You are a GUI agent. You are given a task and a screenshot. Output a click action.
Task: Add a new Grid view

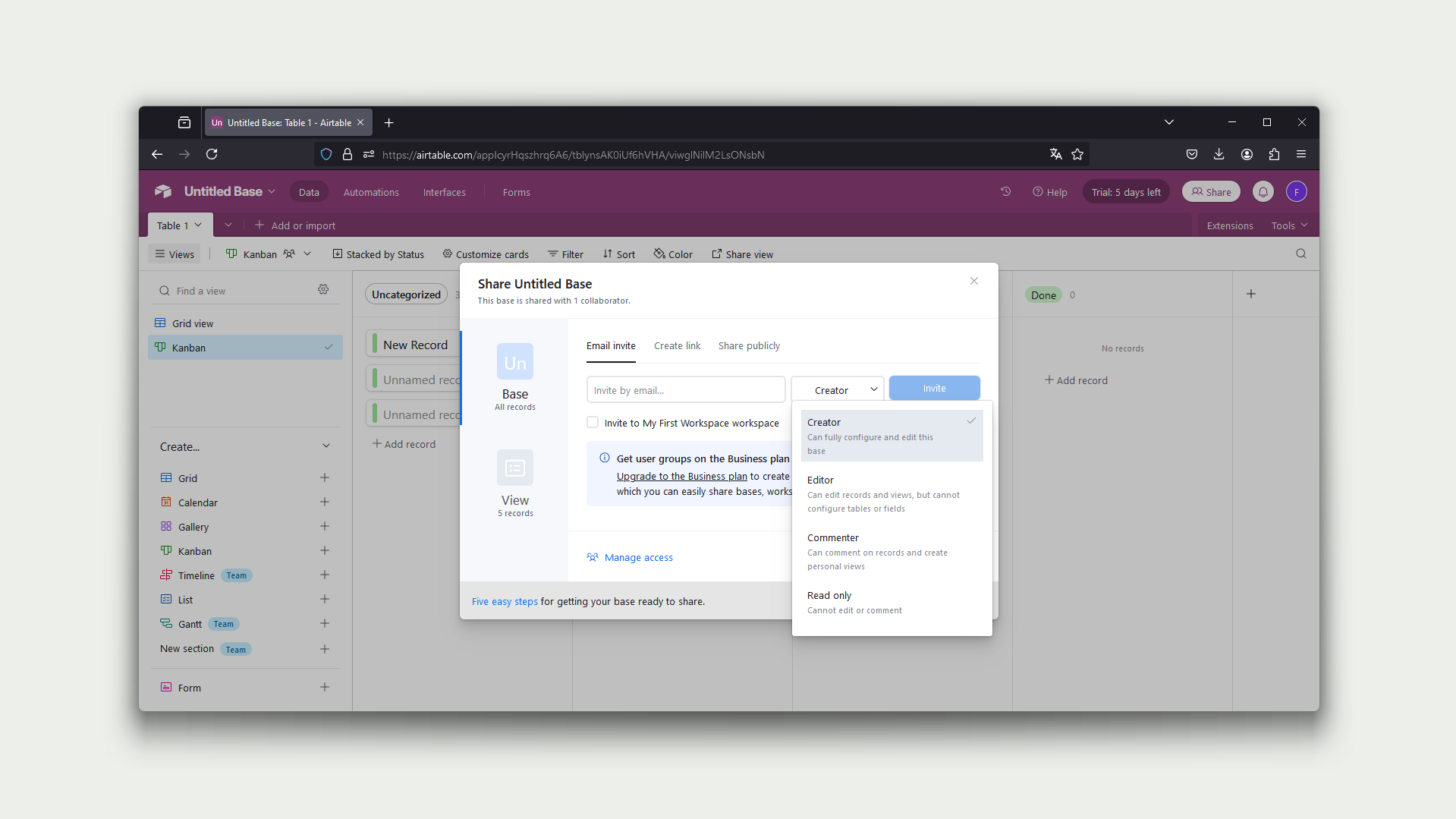[x=325, y=477]
